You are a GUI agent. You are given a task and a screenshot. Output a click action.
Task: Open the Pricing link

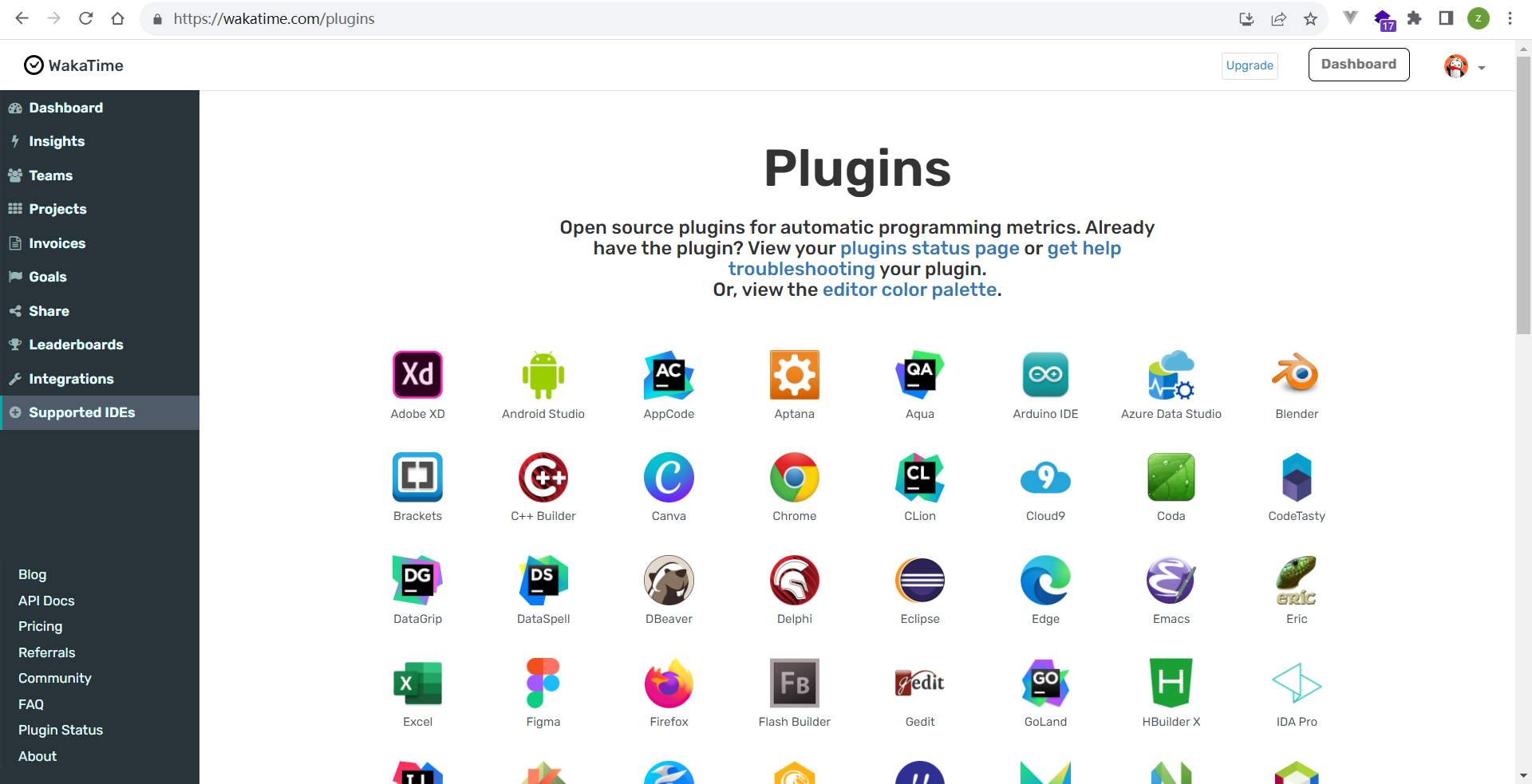point(41,626)
